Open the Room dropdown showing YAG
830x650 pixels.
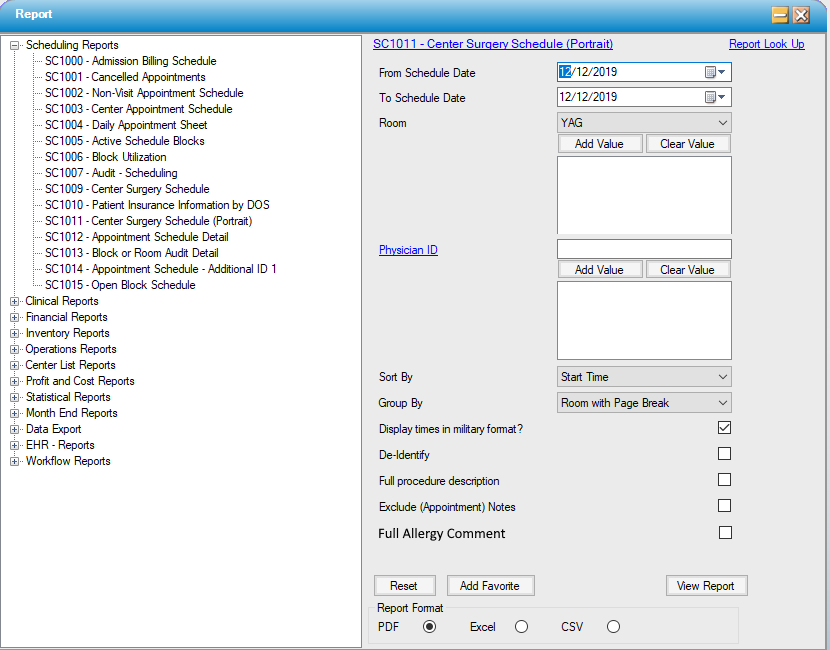pos(644,122)
